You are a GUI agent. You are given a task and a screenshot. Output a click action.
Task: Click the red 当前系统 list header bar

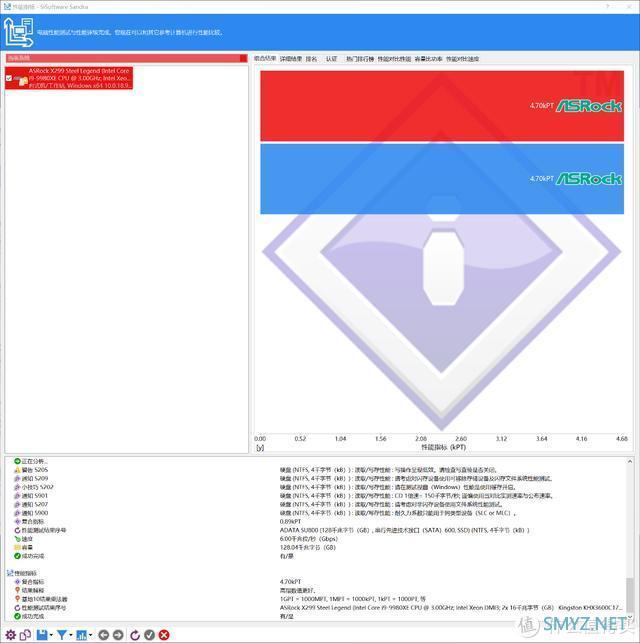[127, 58]
